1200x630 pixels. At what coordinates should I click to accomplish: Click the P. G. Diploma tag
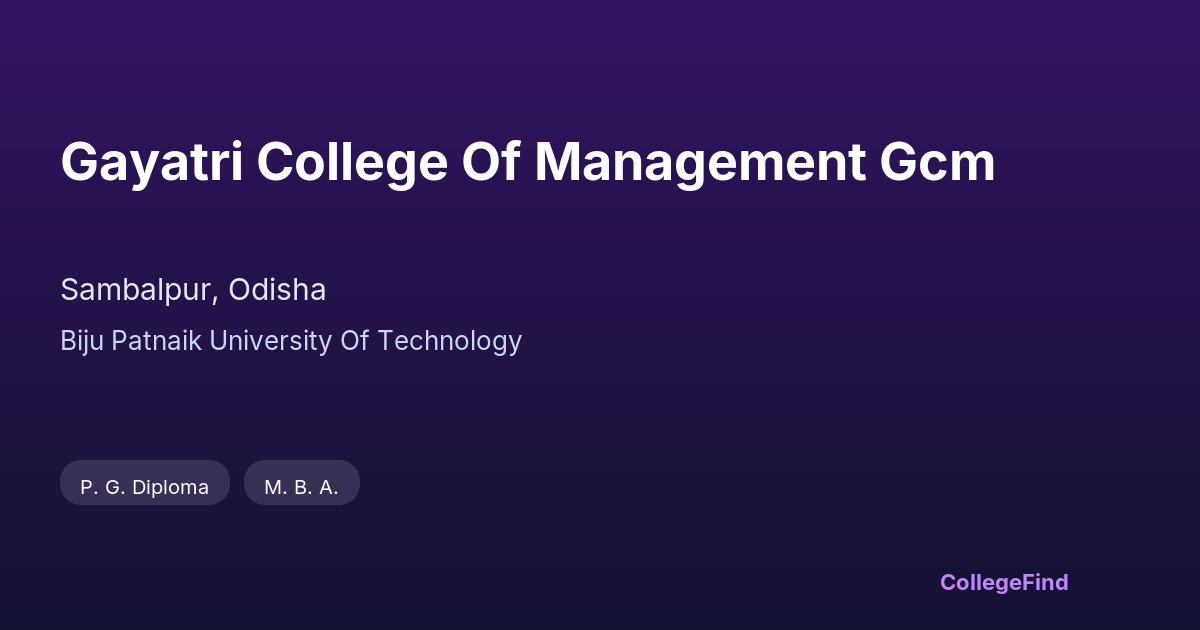pos(145,487)
